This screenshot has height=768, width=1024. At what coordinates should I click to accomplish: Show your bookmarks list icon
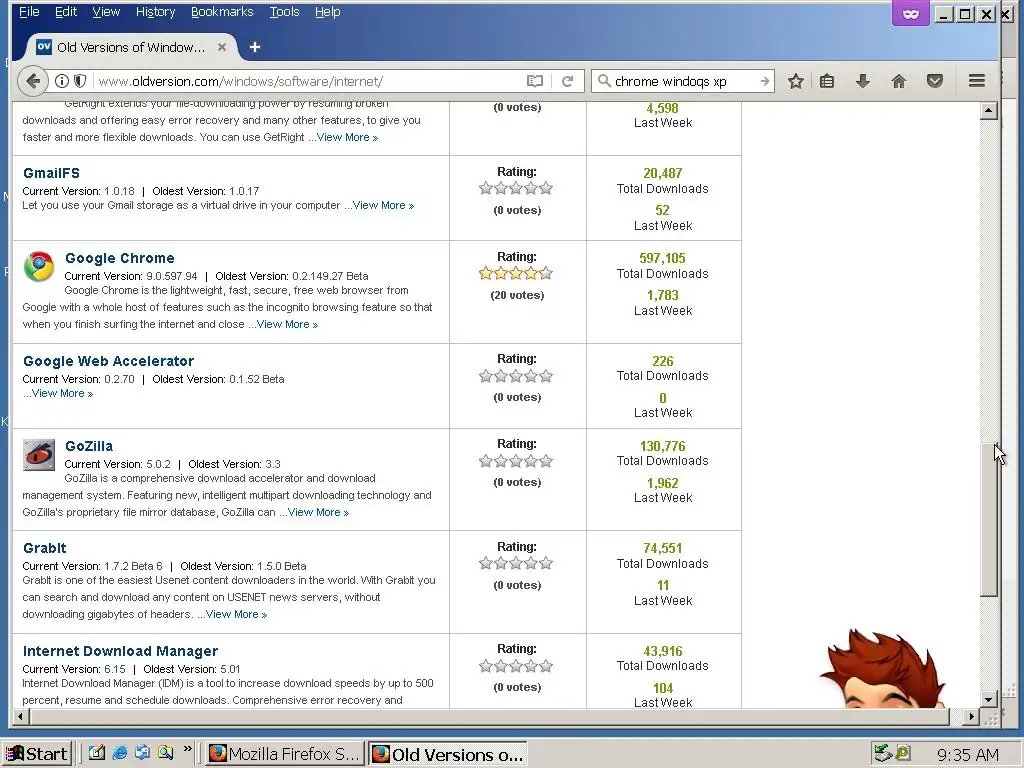(x=827, y=81)
